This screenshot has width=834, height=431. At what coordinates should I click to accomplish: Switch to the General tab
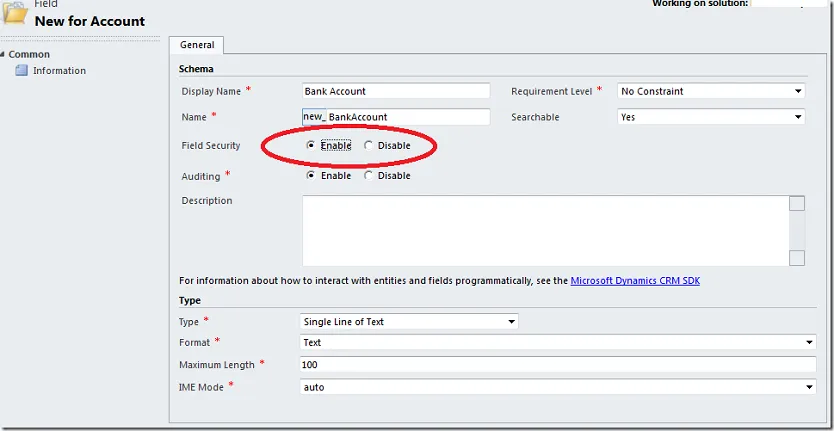point(197,45)
